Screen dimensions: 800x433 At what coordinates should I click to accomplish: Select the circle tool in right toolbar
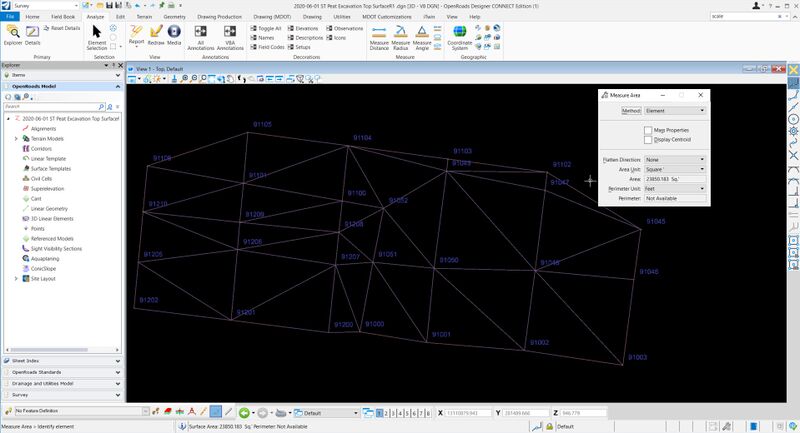pyautogui.click(x=793, y=119)
